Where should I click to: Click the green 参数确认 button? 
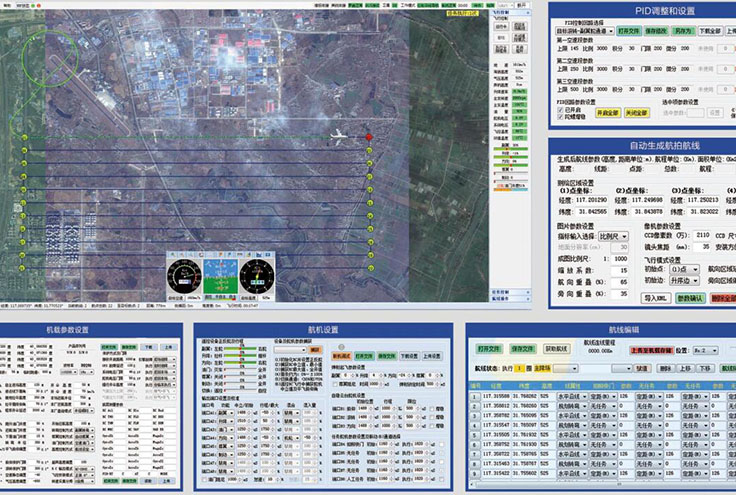coord(690,298)
